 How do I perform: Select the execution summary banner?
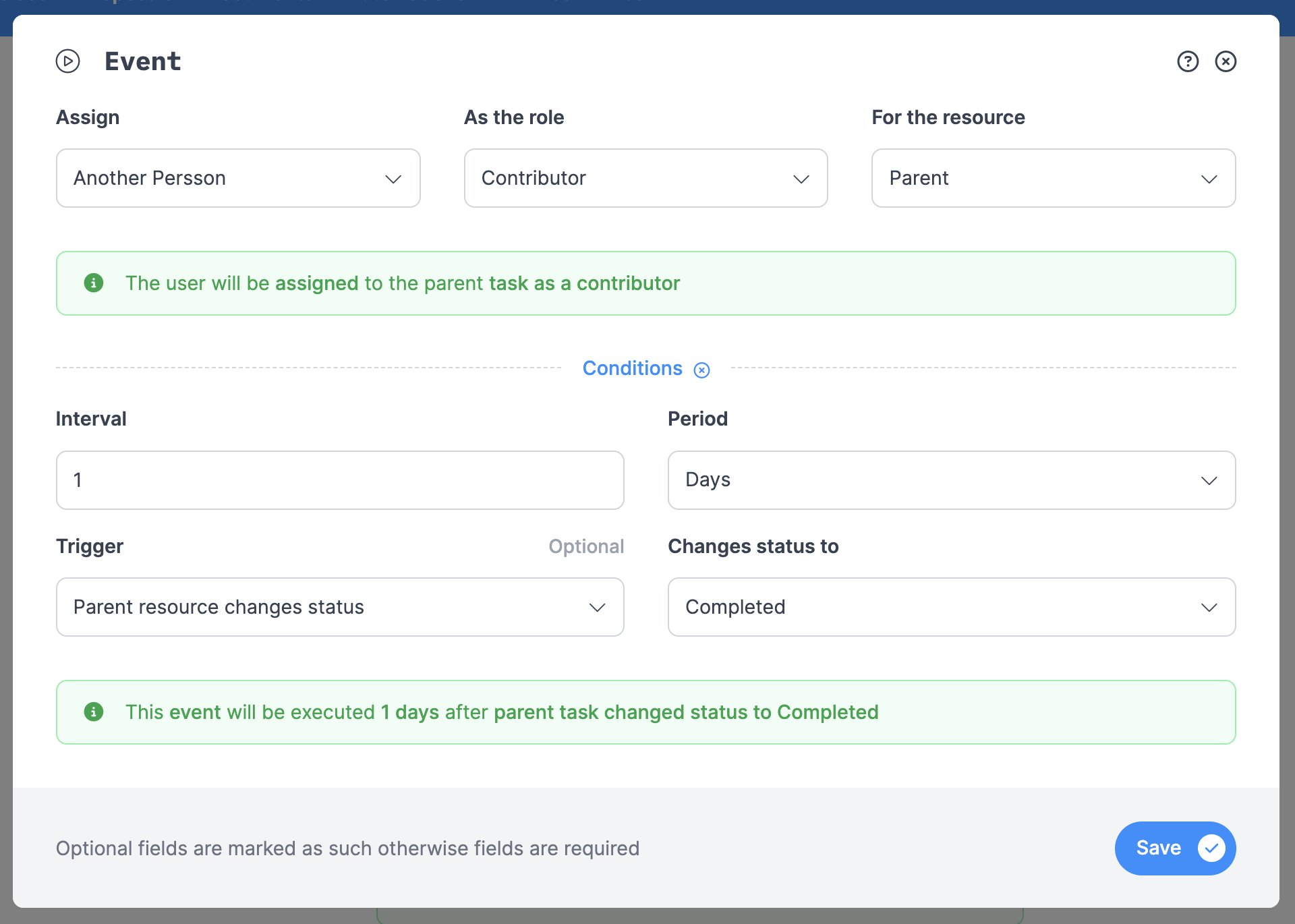coord(645,712)
